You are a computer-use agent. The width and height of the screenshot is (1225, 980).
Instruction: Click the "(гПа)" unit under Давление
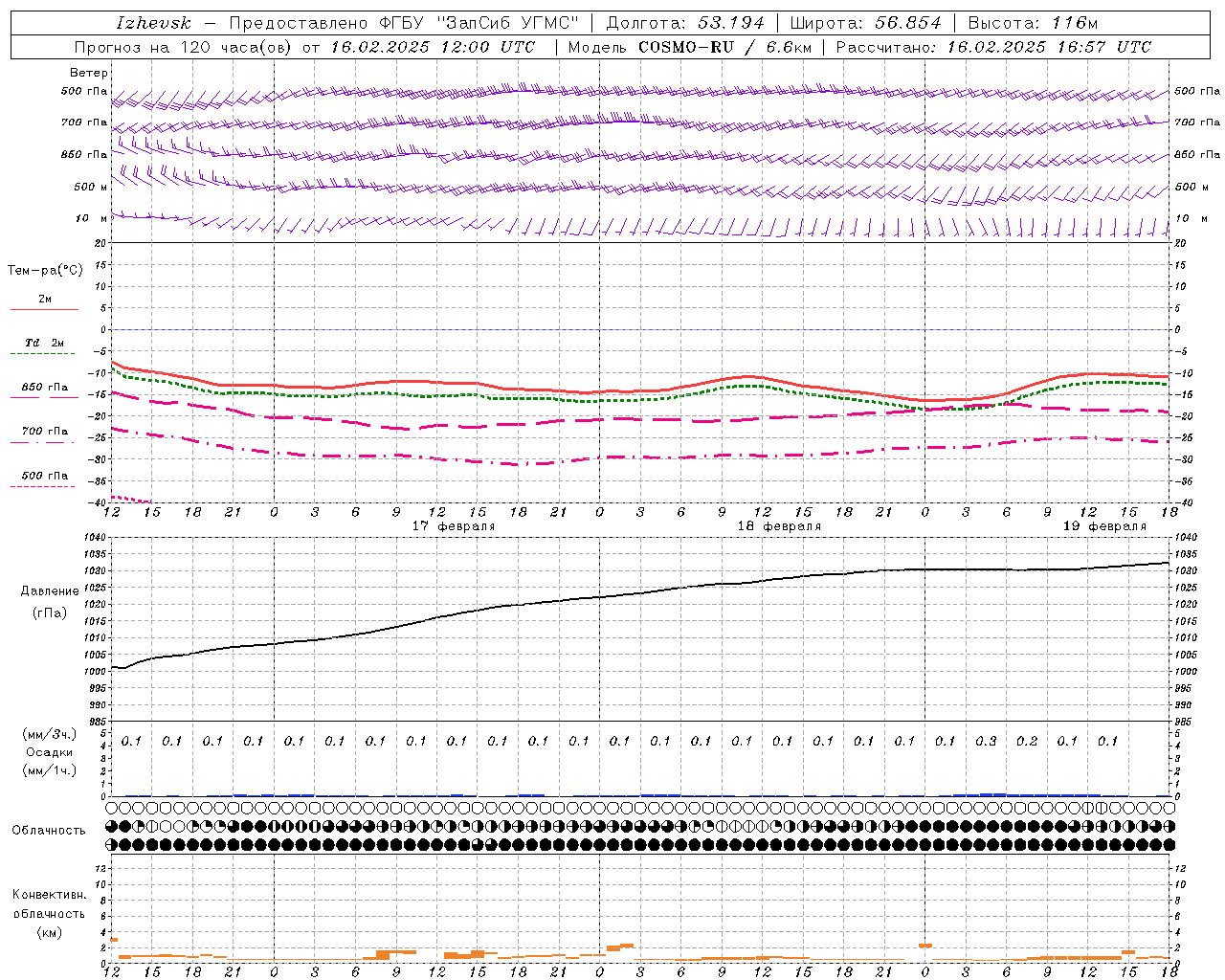(50, 613)
